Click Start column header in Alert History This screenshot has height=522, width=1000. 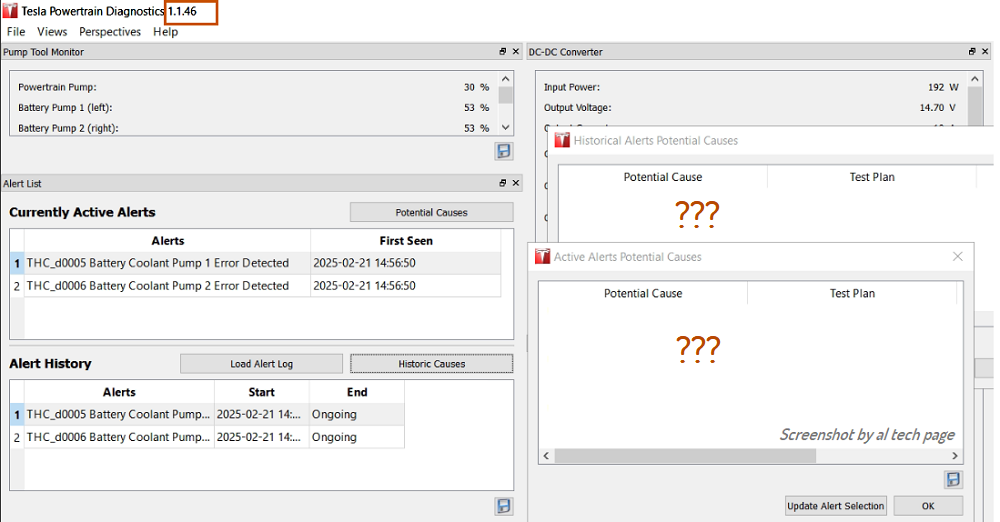261,392
